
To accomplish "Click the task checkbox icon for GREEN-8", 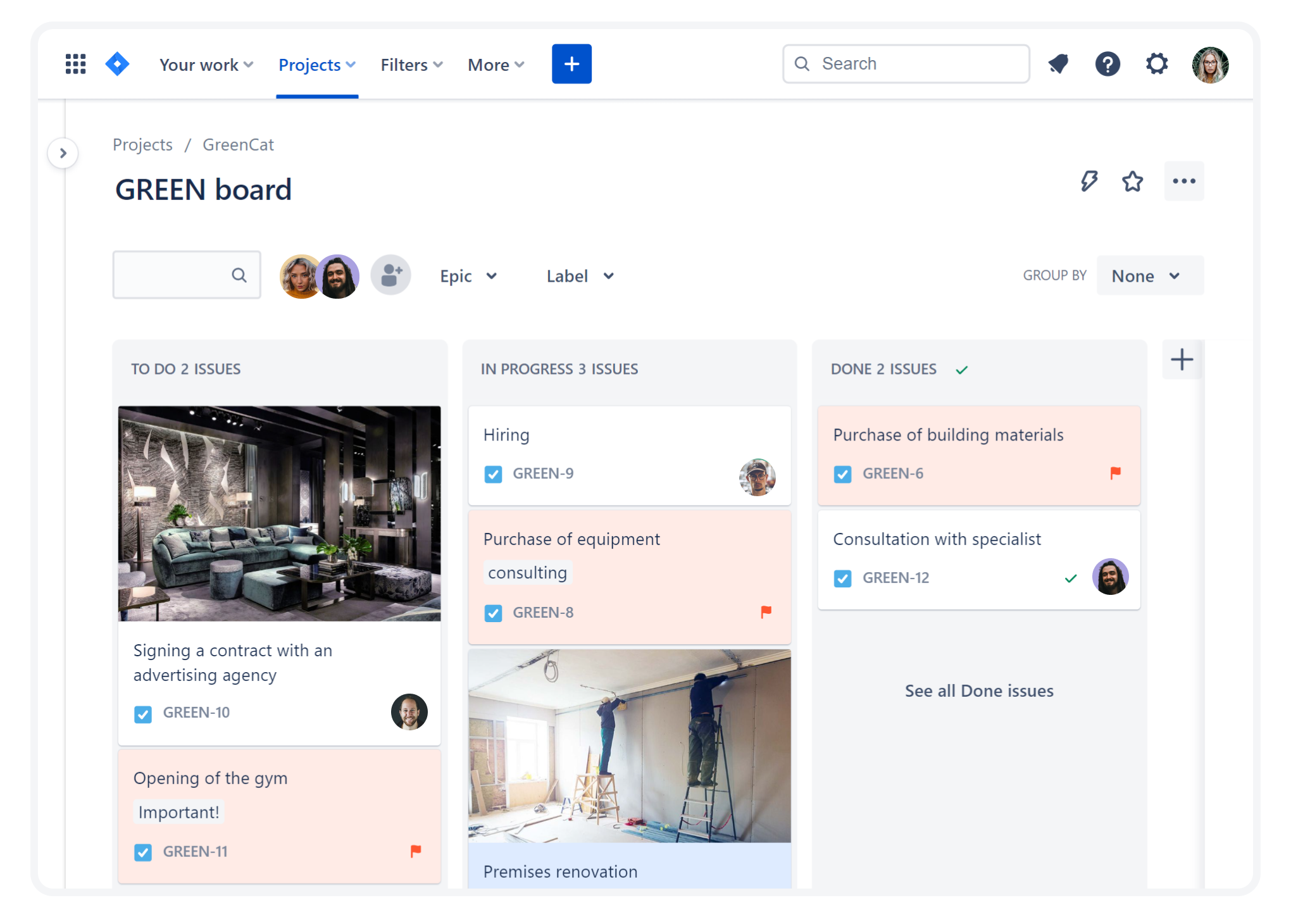I will (x=494, y=613).
